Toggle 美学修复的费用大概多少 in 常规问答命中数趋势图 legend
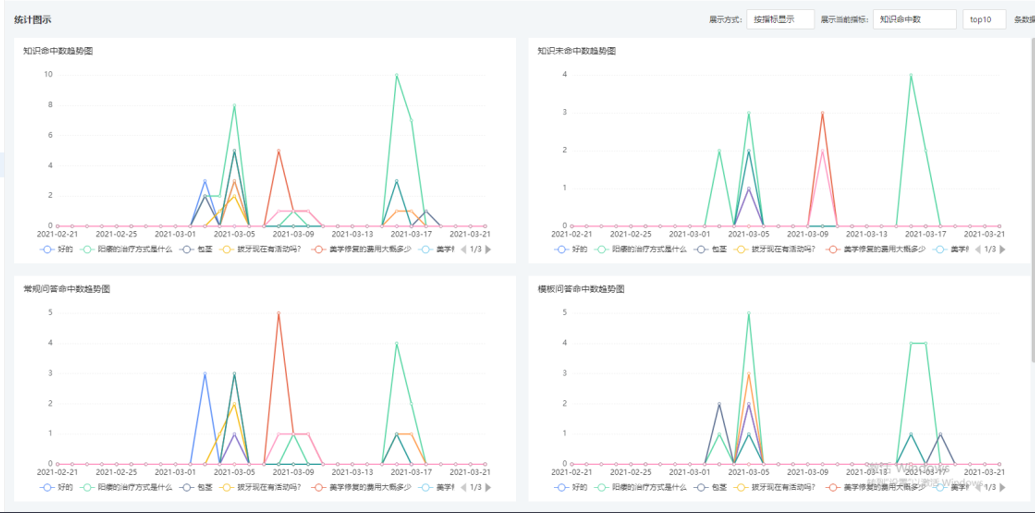 (362, 487)
